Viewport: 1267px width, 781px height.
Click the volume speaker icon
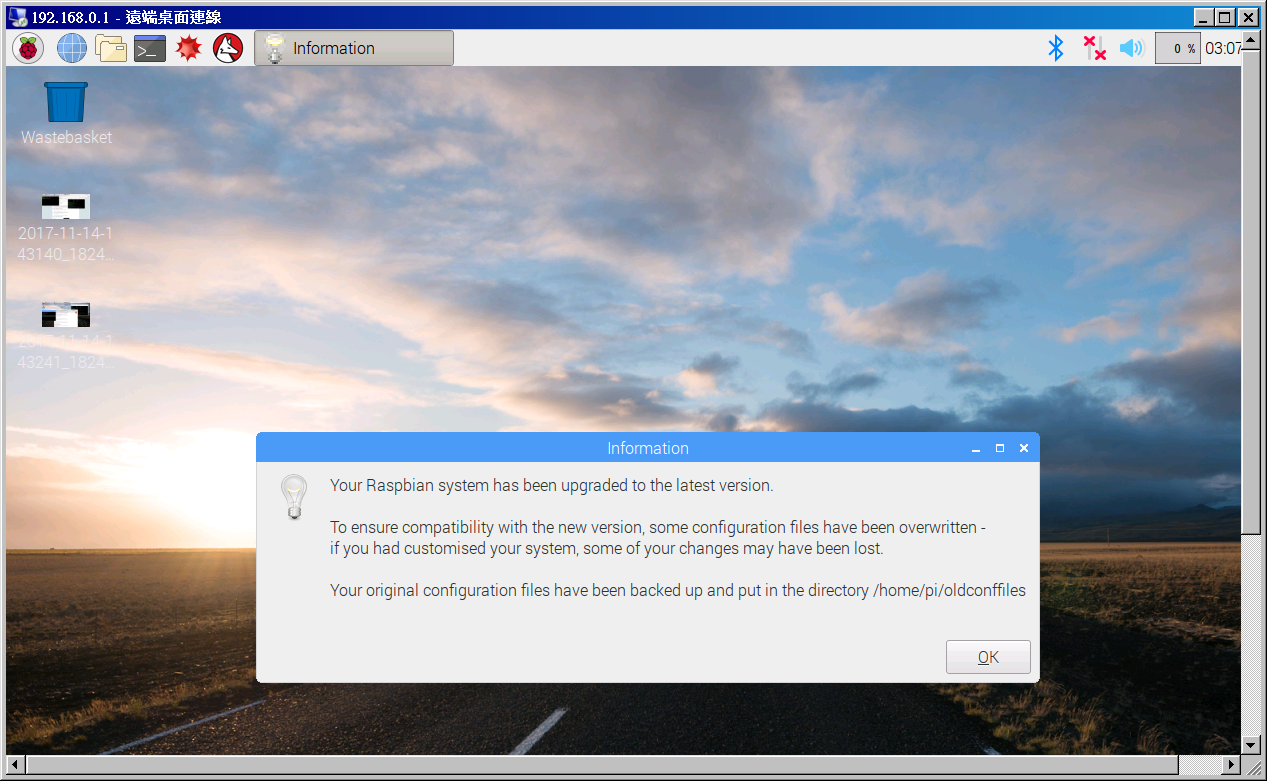(1131, 48)
